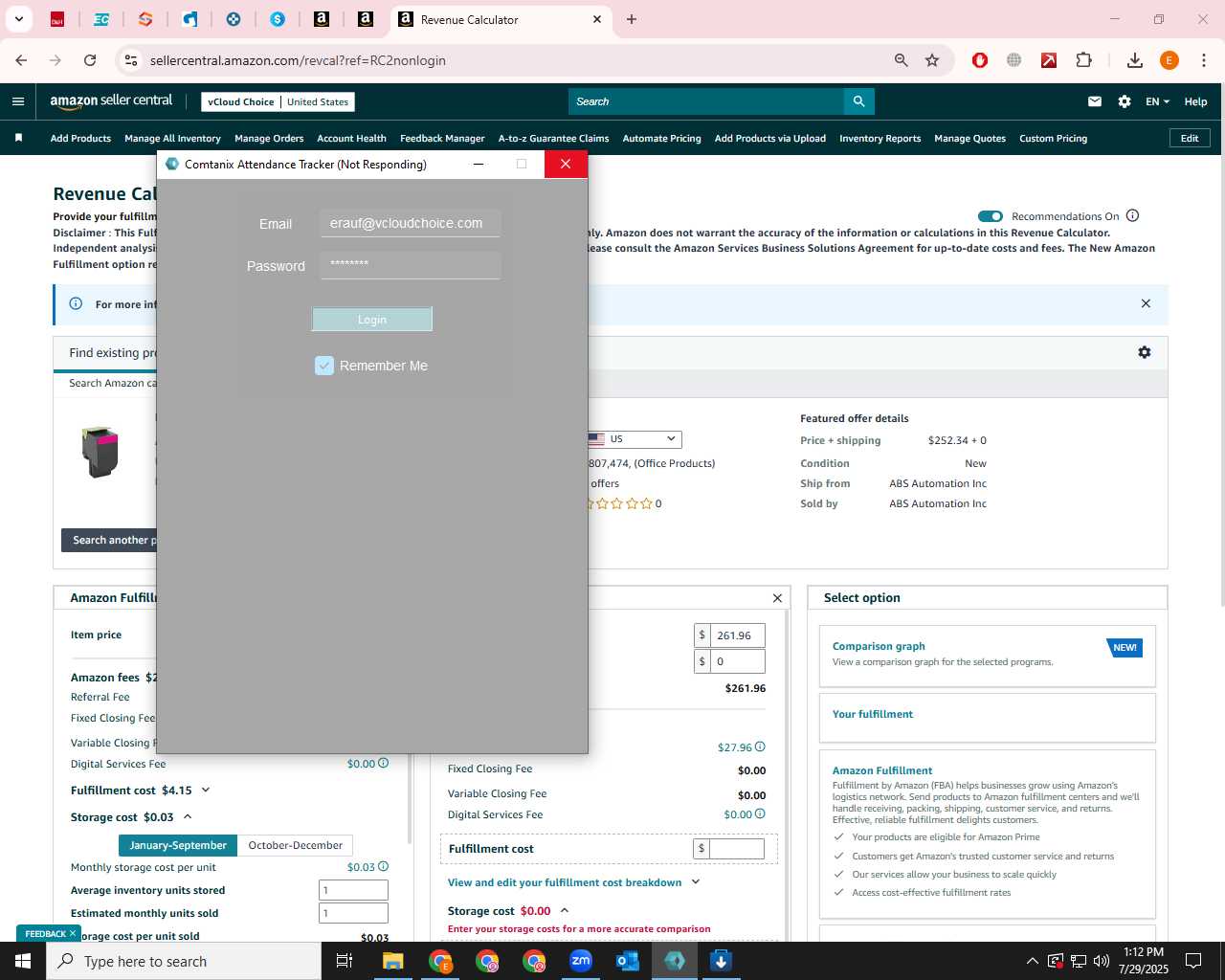Open the EN language dropdown

click(1157, 101)
